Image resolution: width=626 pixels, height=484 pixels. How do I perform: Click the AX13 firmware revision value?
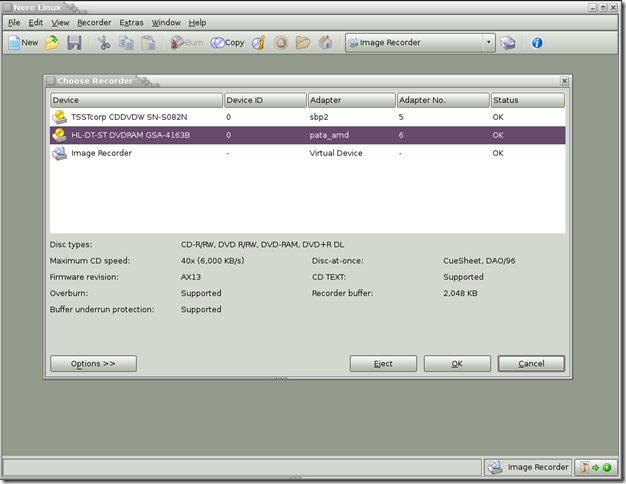[191, 277]
